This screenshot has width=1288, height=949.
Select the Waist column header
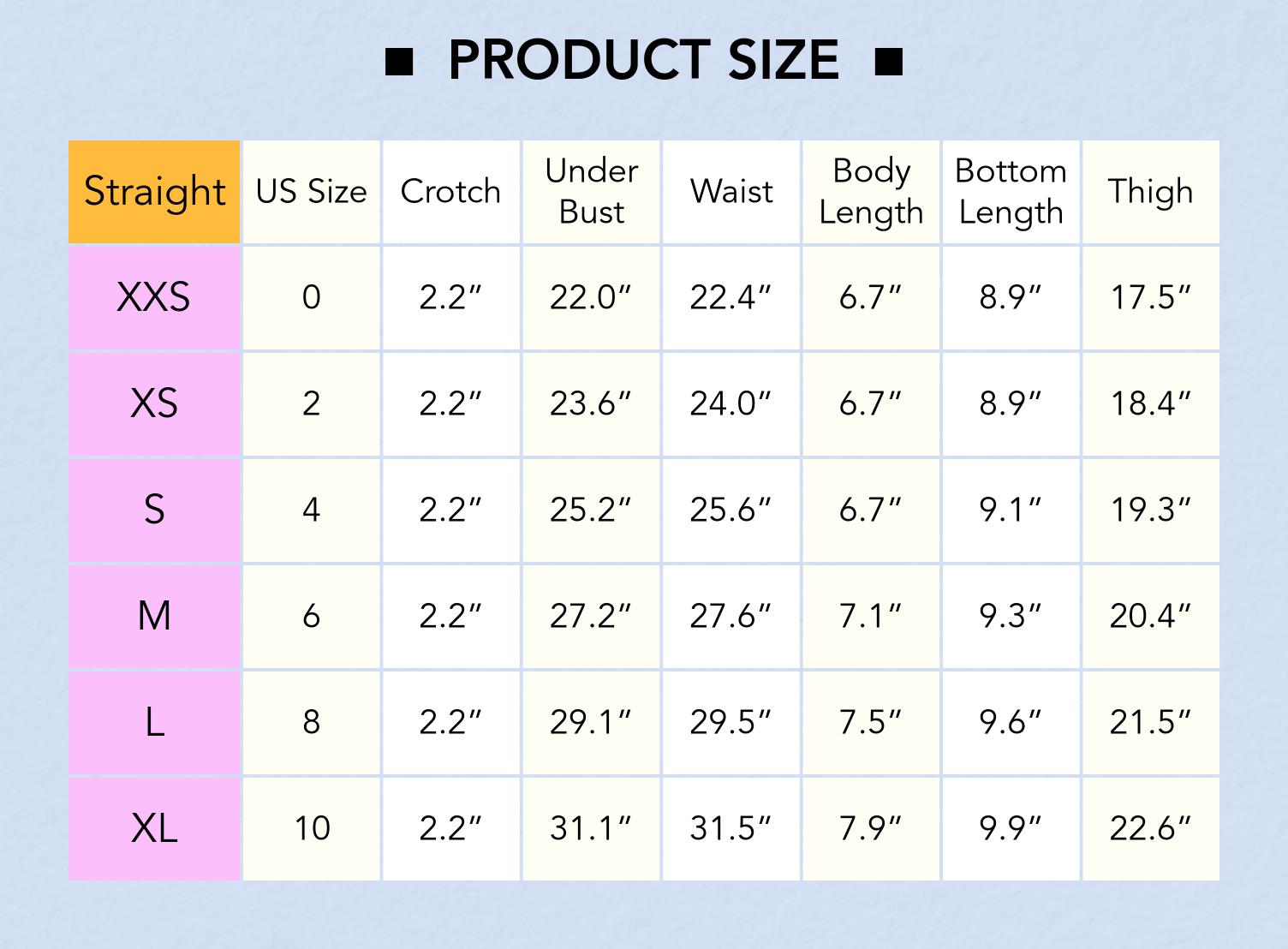(731, 192)
